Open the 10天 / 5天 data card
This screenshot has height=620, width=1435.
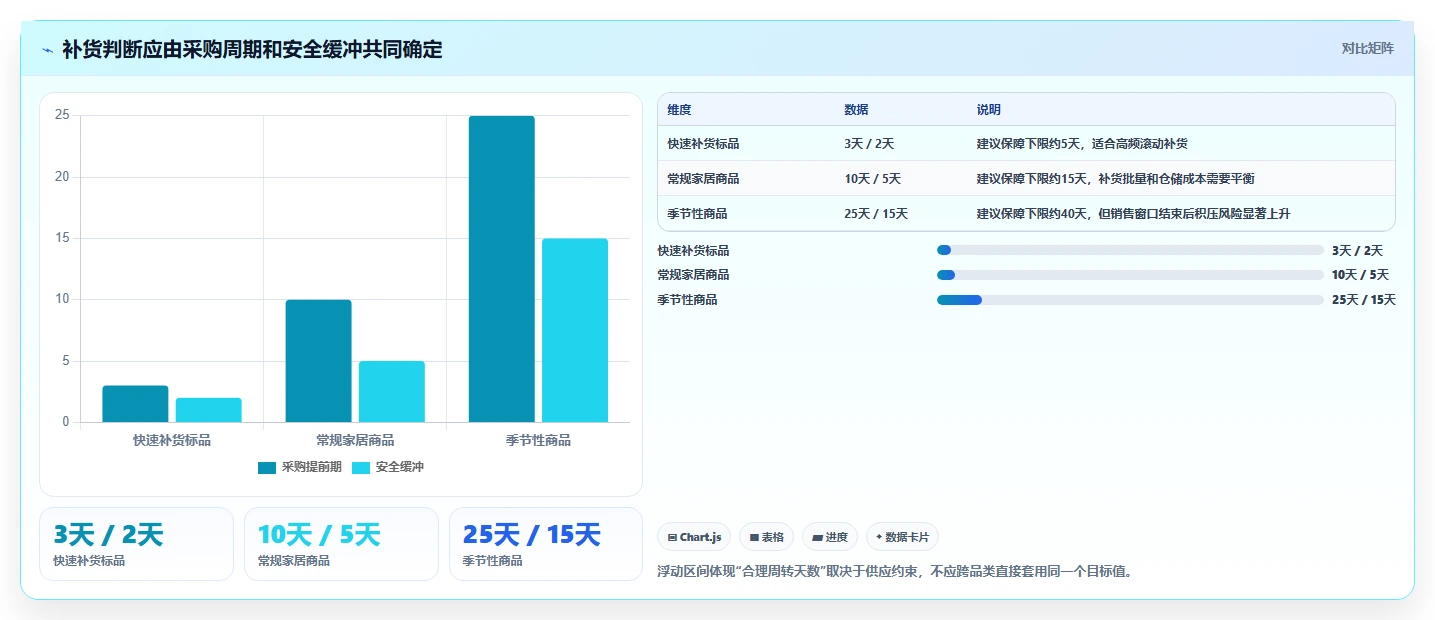click(341, 544)
